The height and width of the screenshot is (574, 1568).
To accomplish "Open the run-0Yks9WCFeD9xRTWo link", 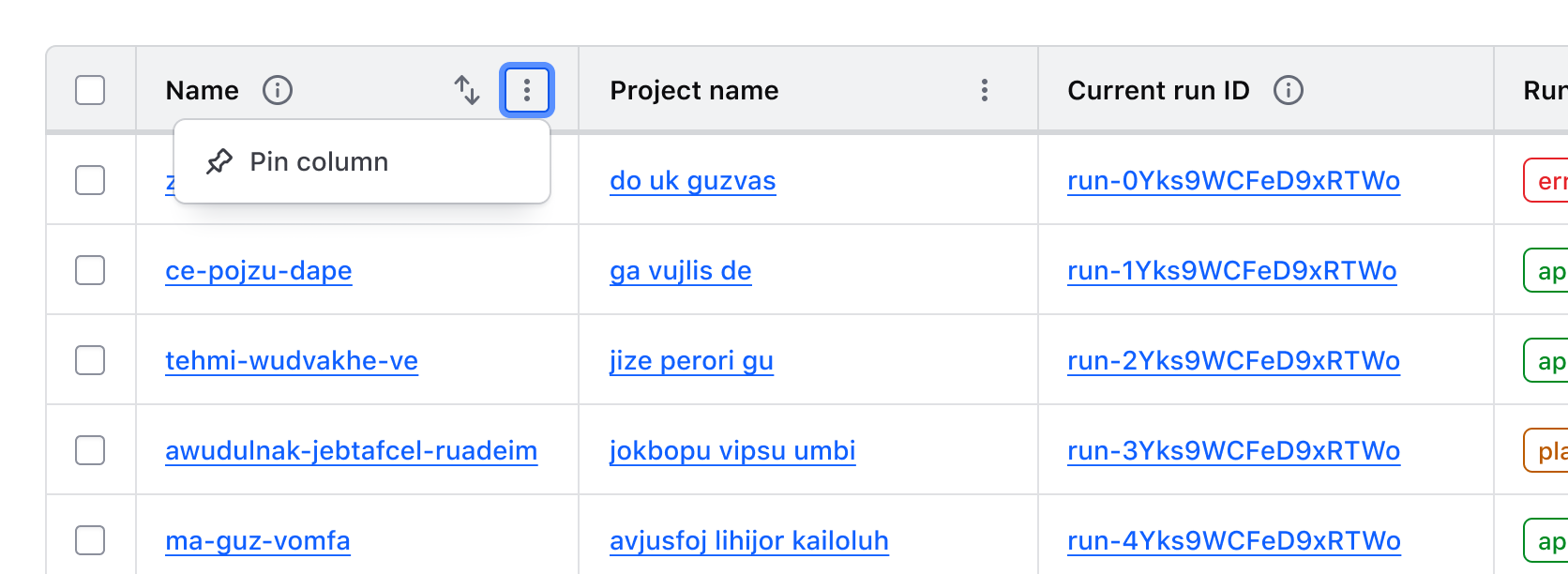I will 1233,180.
